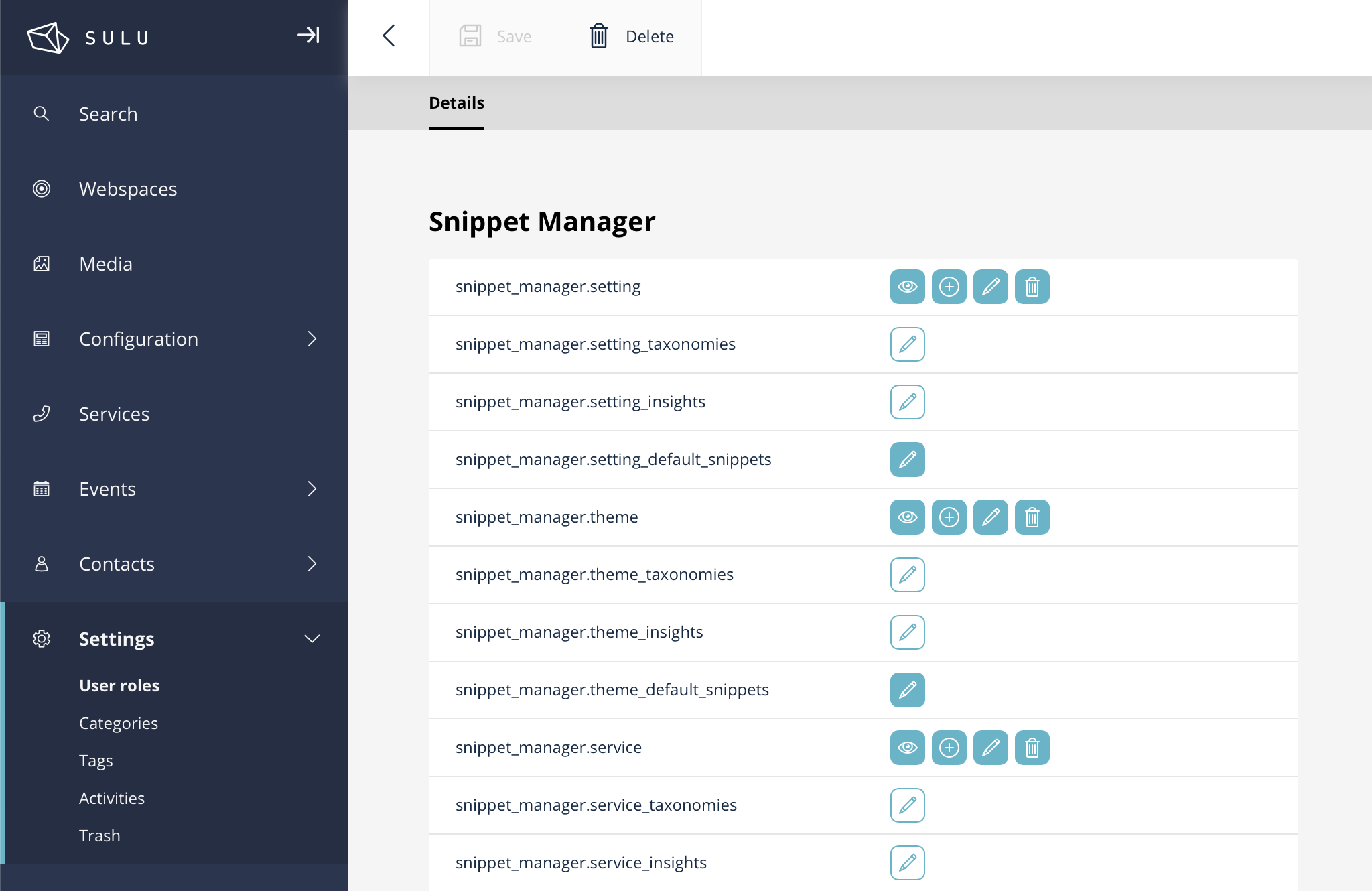Select the Details tab
1372x891 pixels.
456,103
